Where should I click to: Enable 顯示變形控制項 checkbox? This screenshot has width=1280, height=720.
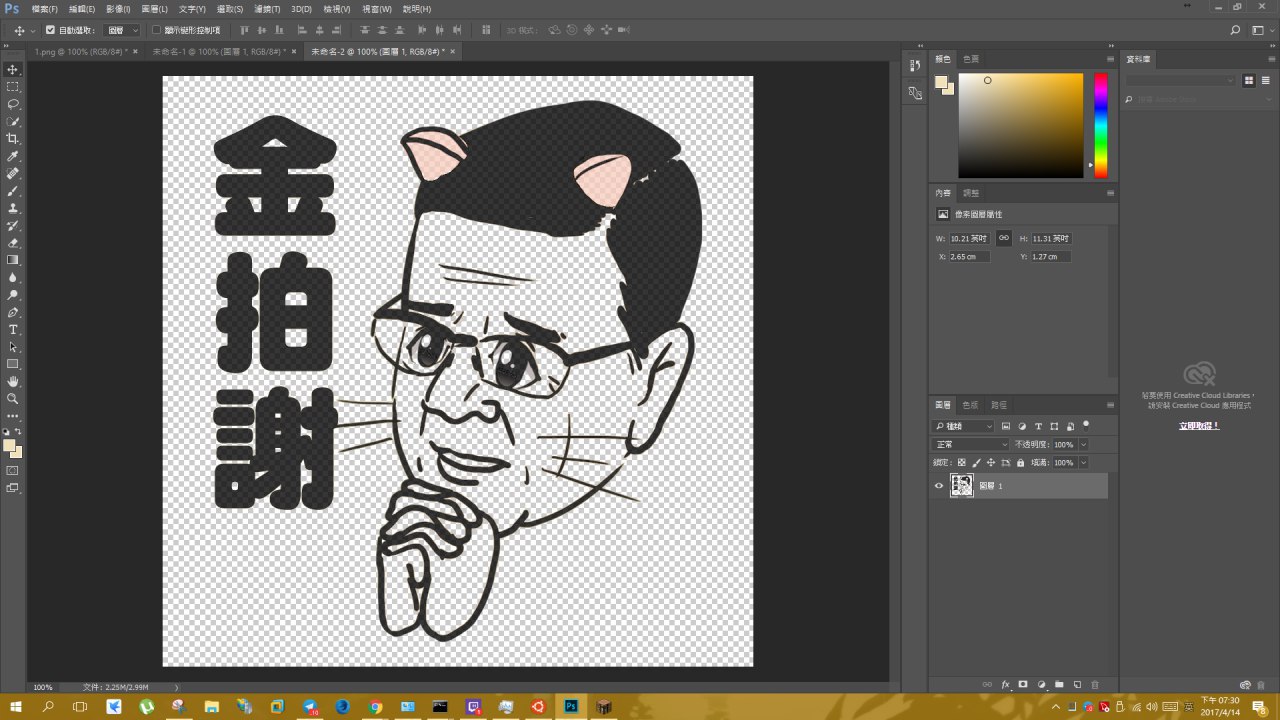[x=157, y=30]
